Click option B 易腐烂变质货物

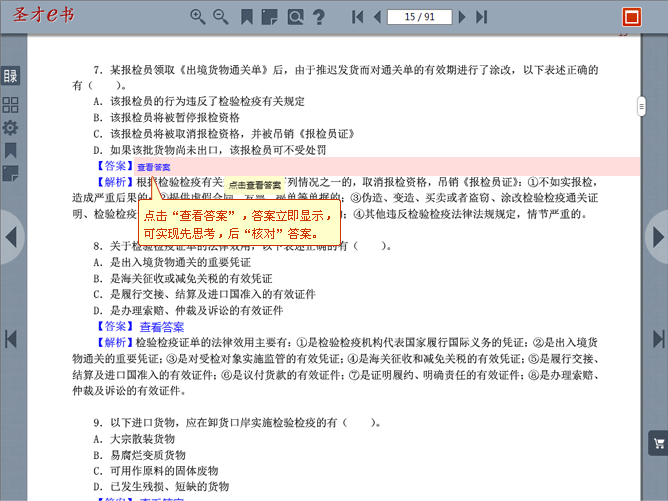(x=139, y=455)
